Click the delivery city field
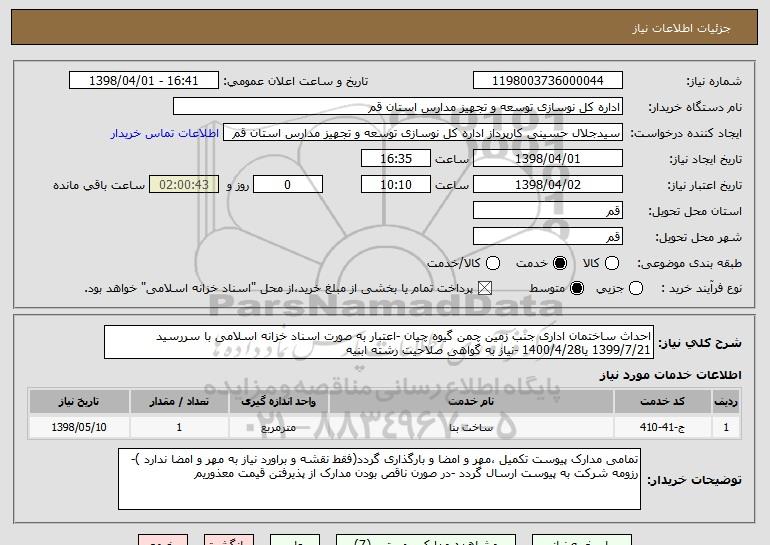770x545 pixels. click(x=548, y=236)
